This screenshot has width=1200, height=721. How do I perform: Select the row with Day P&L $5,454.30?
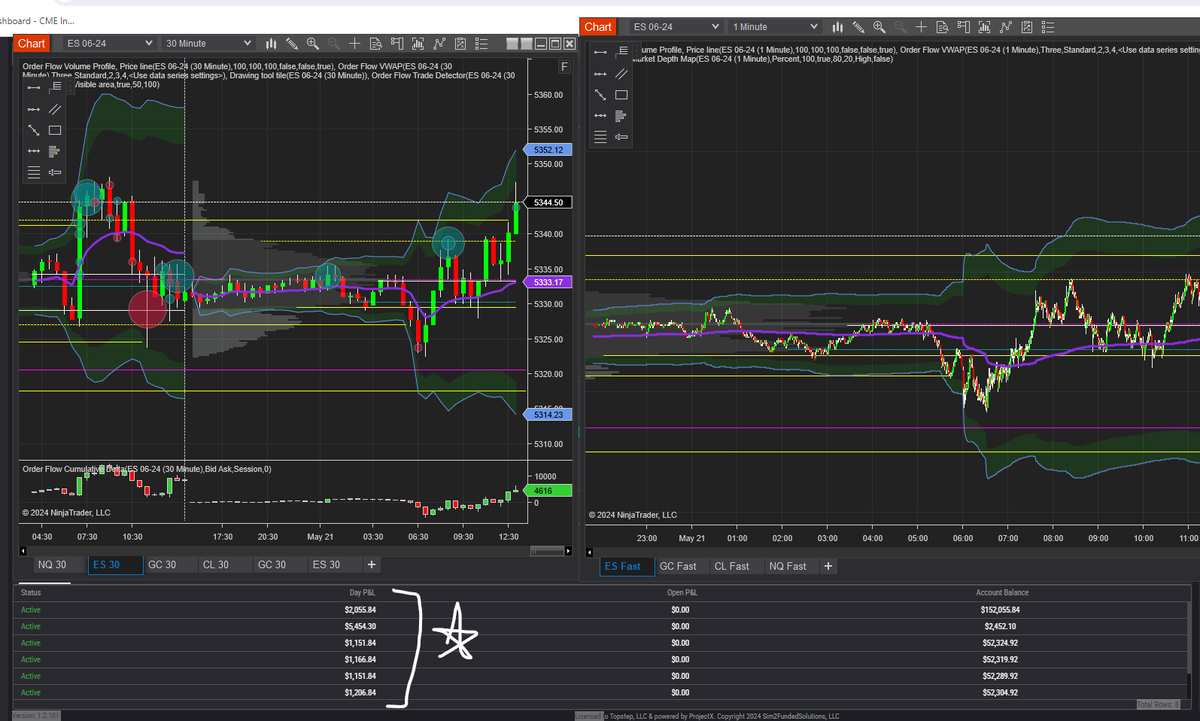600,626
